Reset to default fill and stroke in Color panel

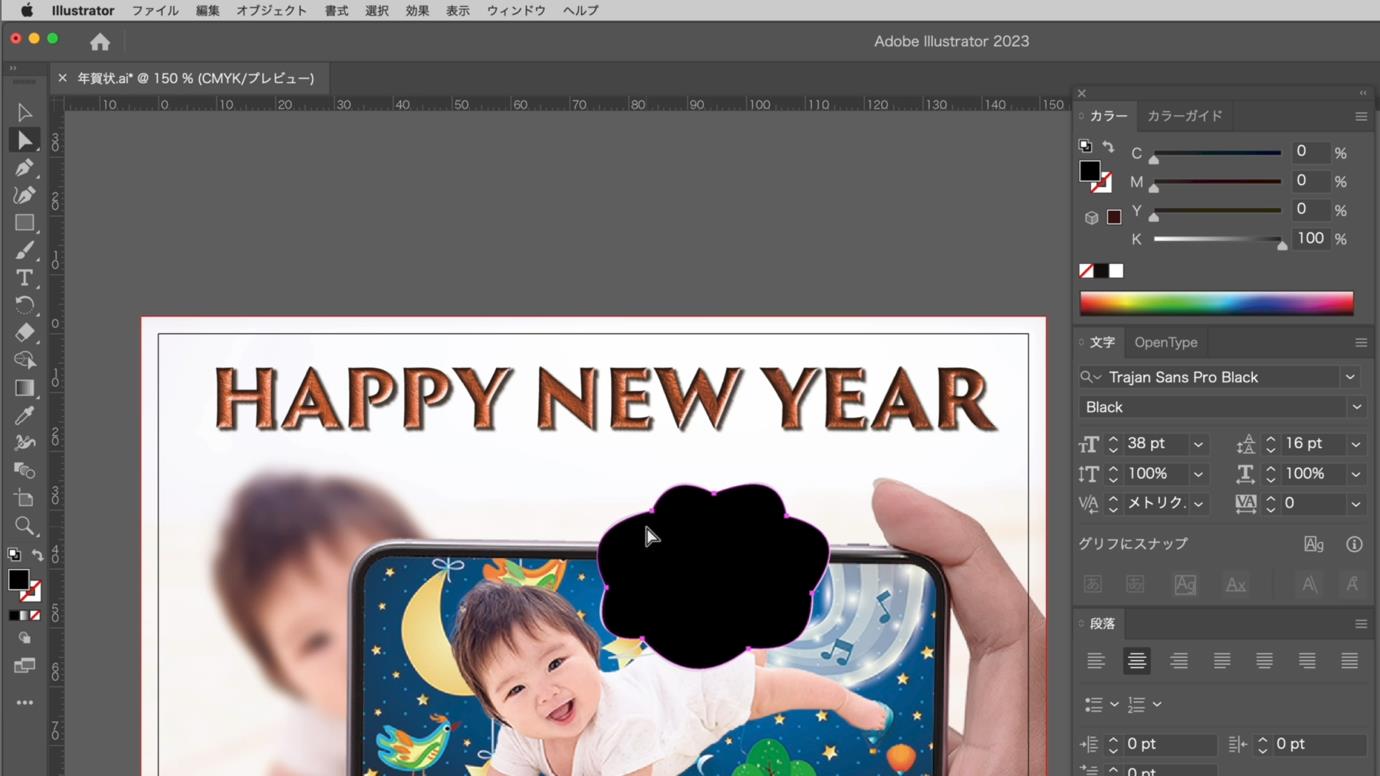[1085, 146]
